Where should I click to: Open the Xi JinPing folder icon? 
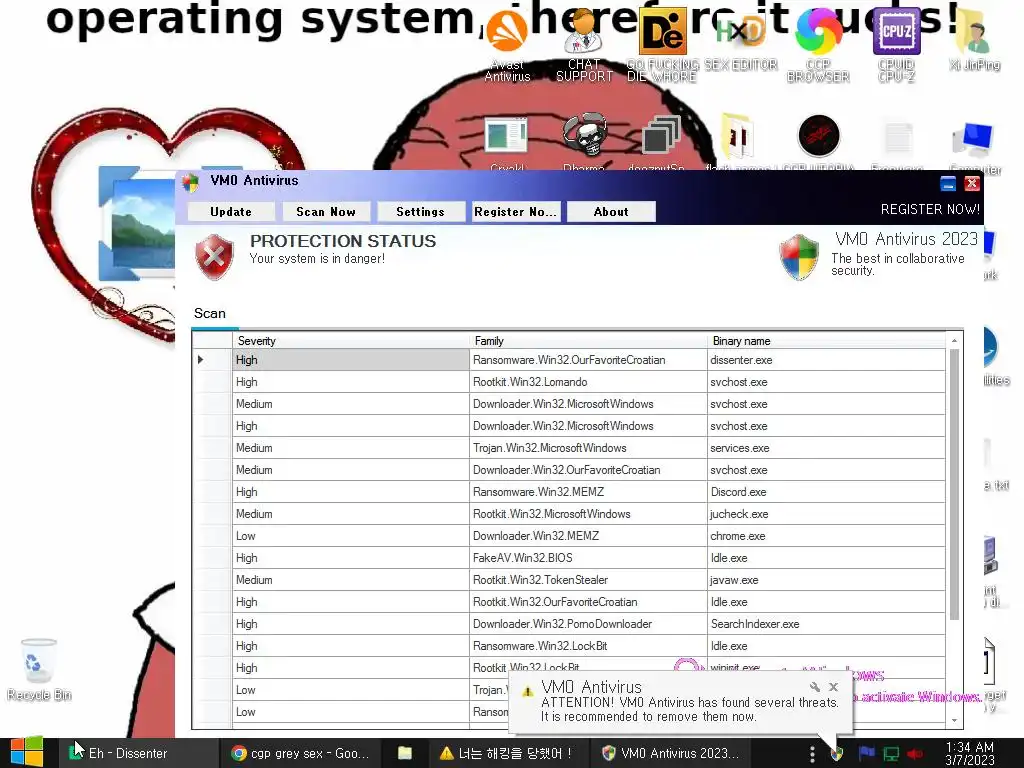[974, 40]
